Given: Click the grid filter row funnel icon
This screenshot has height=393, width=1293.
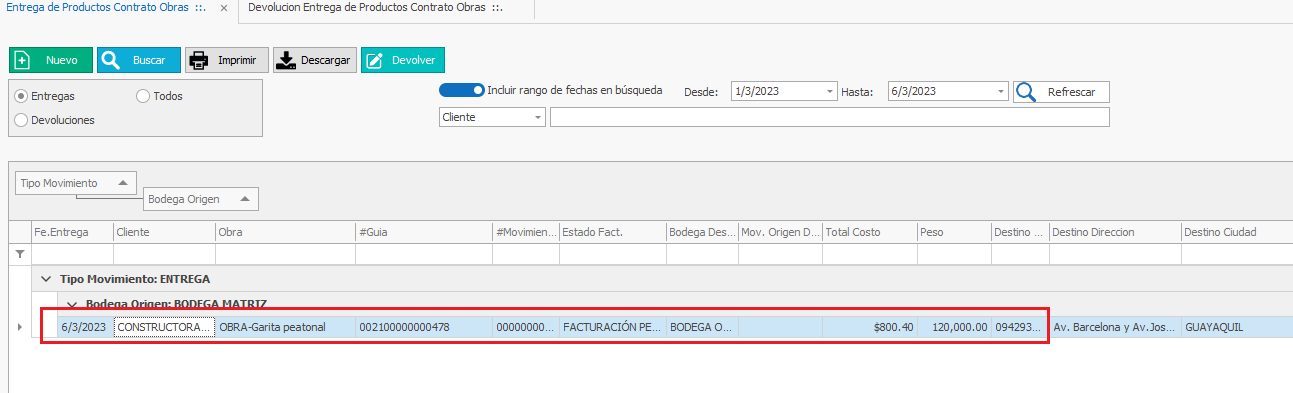Looking at the screenshot, I should (x=19, y=254).
